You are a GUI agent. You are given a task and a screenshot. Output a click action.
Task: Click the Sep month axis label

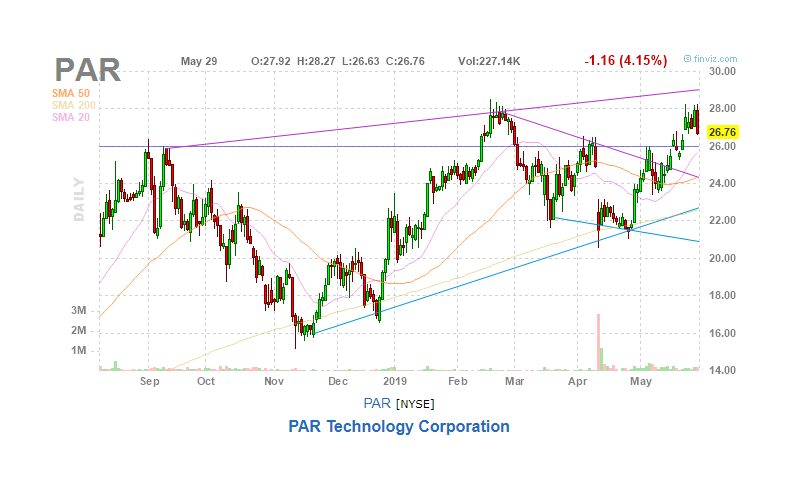click(150, 381)
